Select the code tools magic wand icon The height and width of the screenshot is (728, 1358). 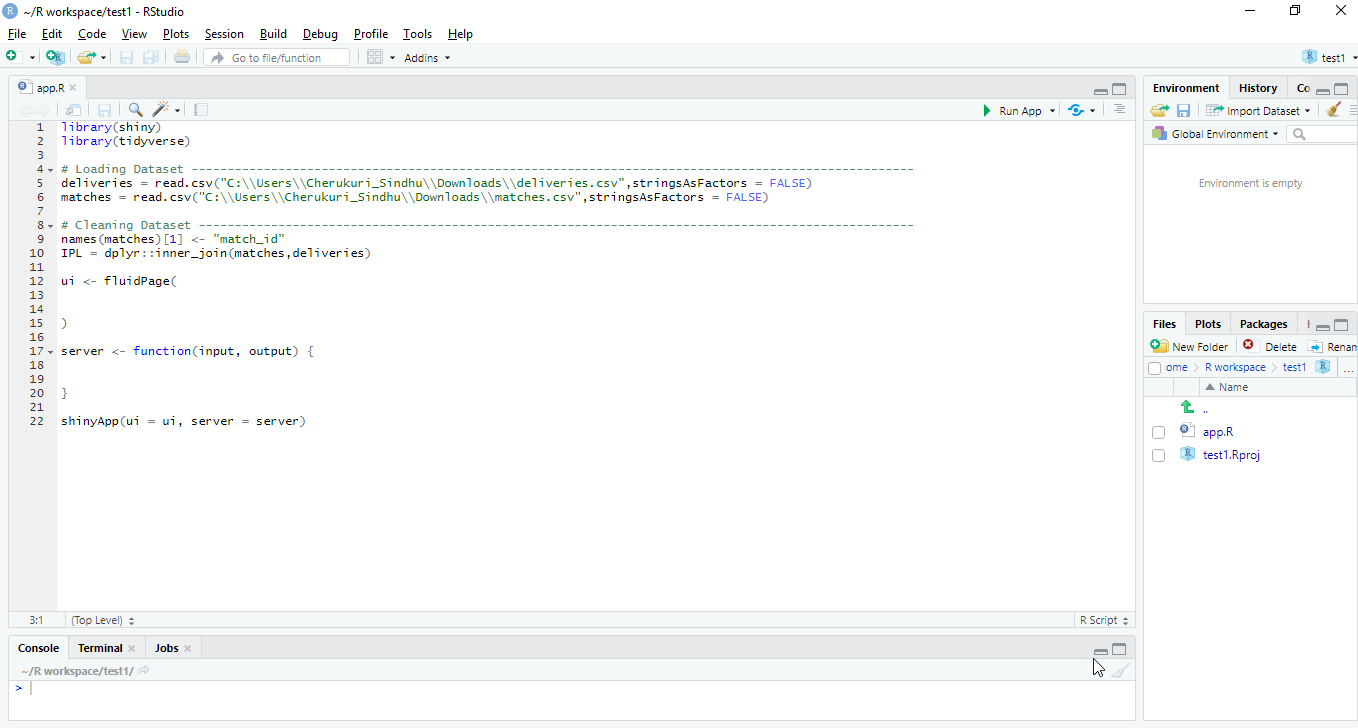(x=160, y=110)
